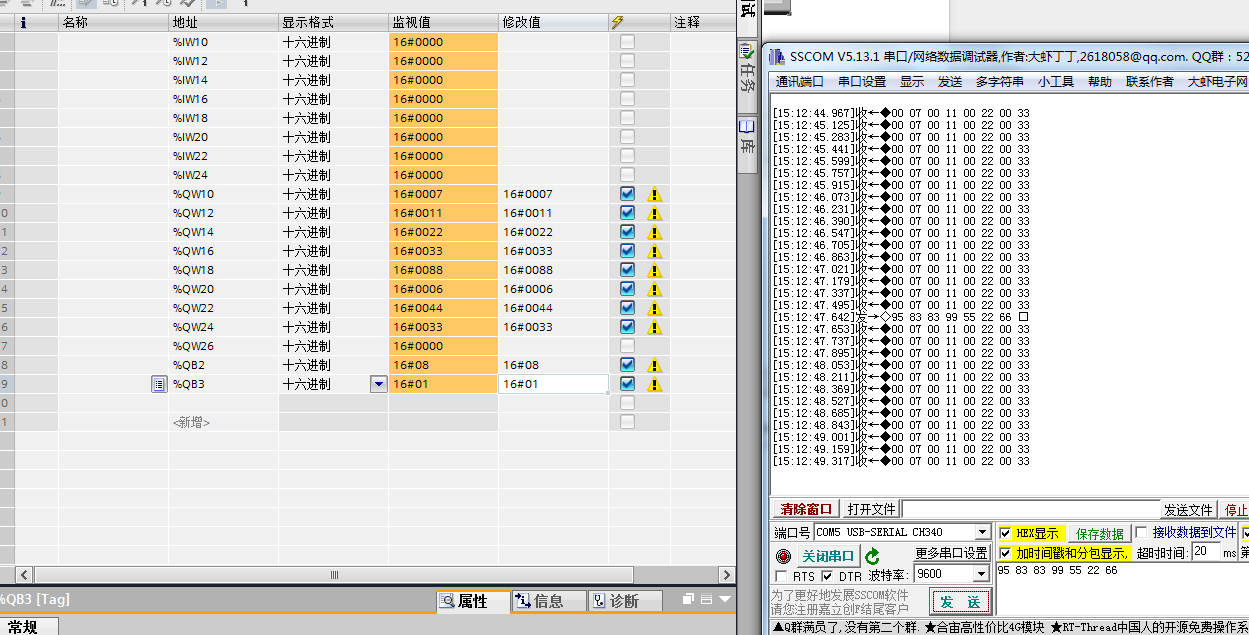
Task: Click the info column header icon
Action: point(23,22)
